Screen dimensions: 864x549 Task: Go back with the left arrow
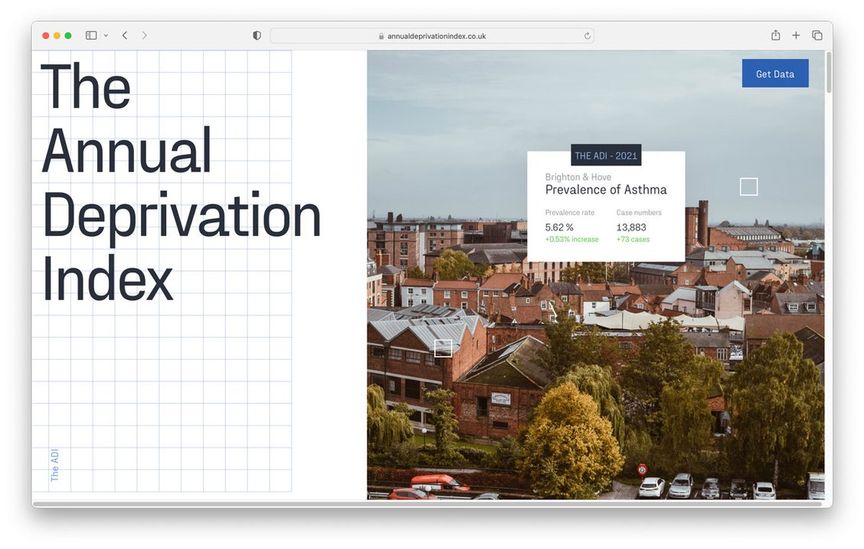tap(125, 35)
